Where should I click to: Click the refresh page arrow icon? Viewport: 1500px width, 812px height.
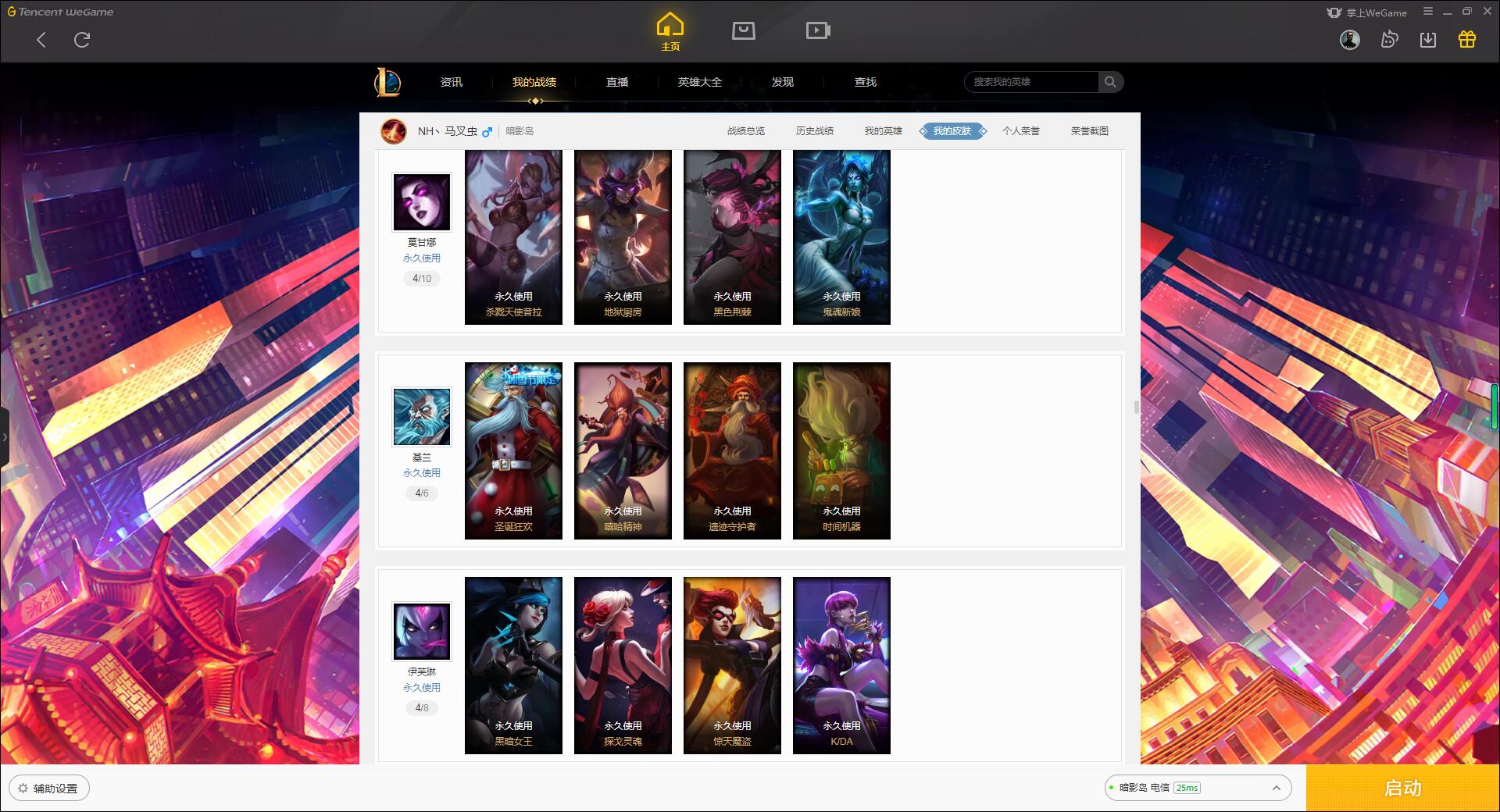(82, 40)
